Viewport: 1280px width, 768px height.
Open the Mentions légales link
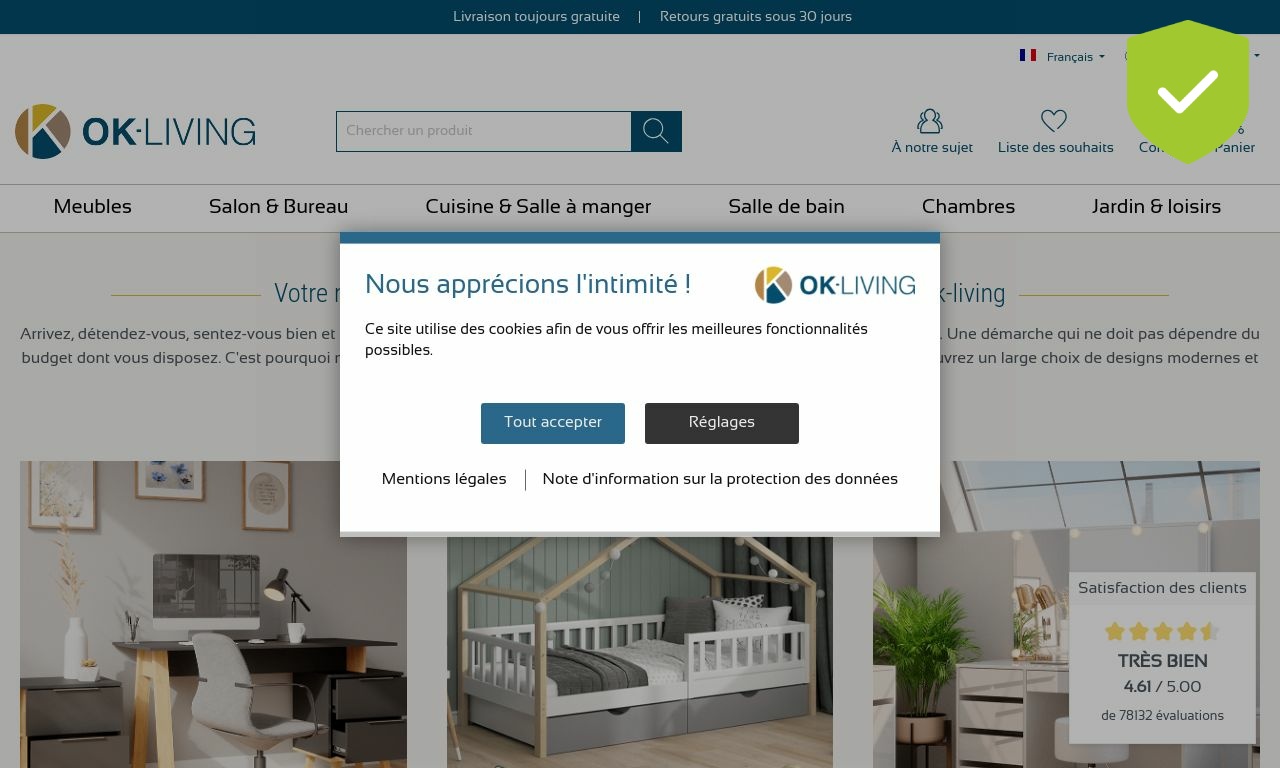444,479
